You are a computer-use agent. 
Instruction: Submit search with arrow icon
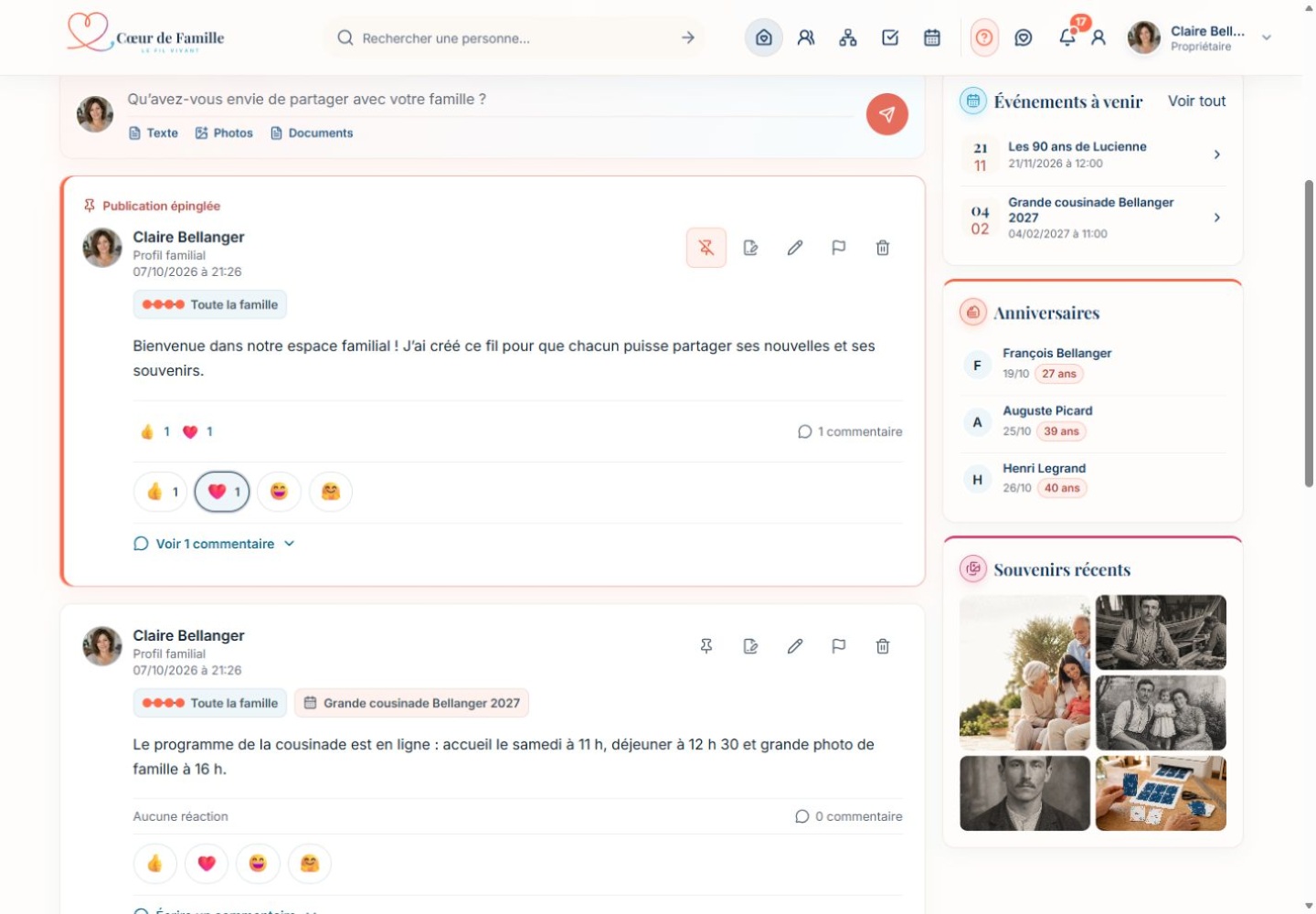(688, 38)
